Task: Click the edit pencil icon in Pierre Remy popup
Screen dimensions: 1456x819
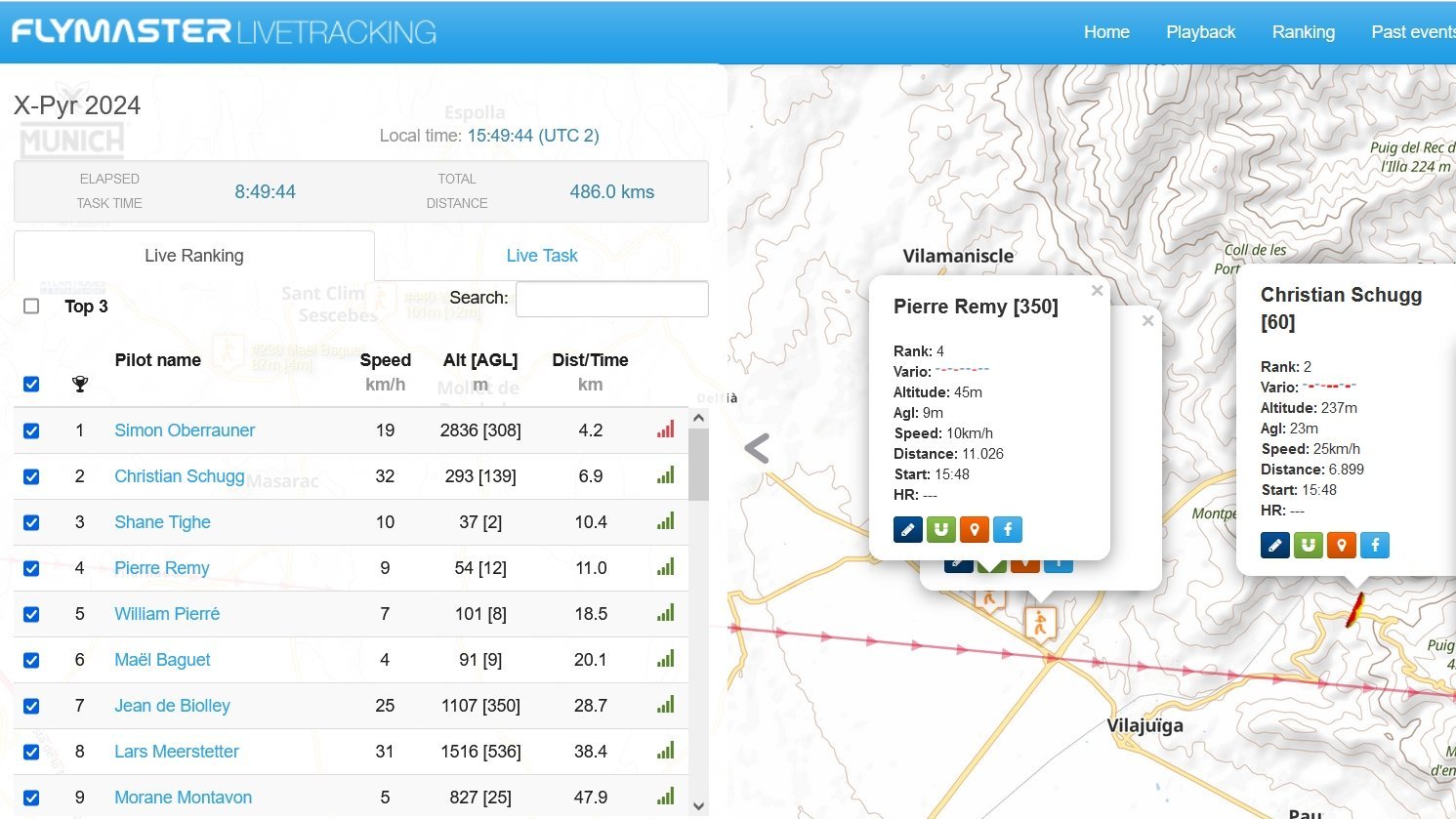Action: 907,529
